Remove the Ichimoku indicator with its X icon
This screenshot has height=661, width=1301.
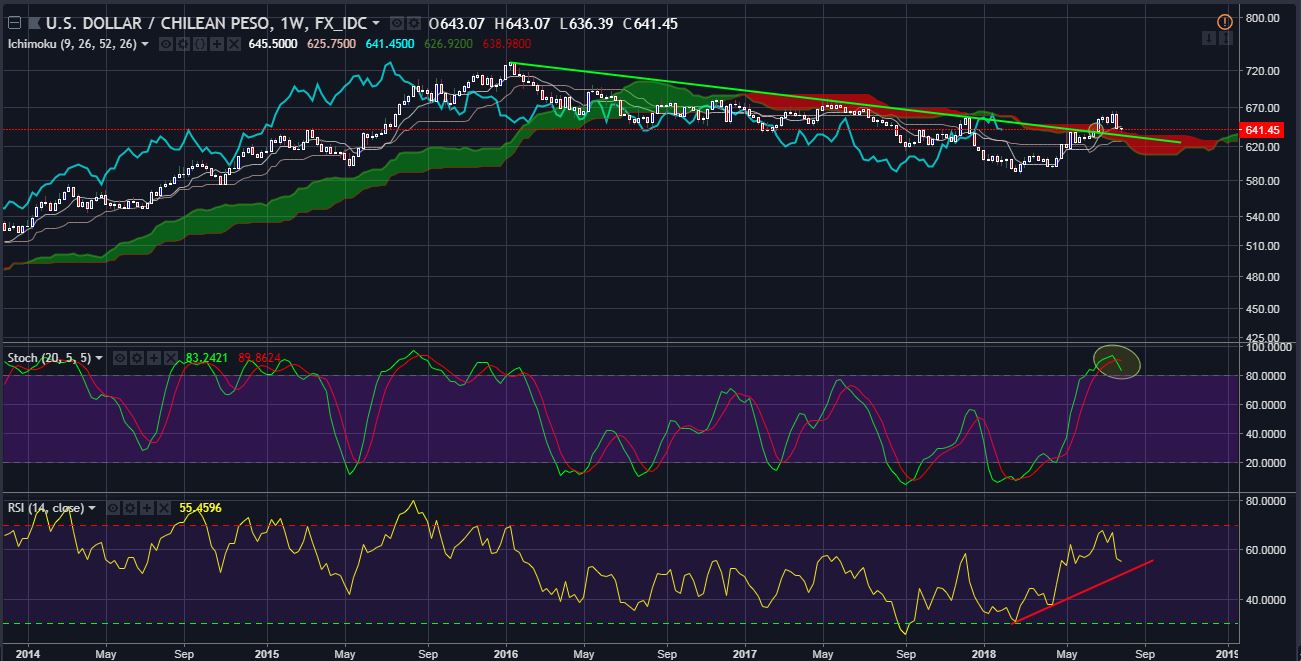click(233, 44)
